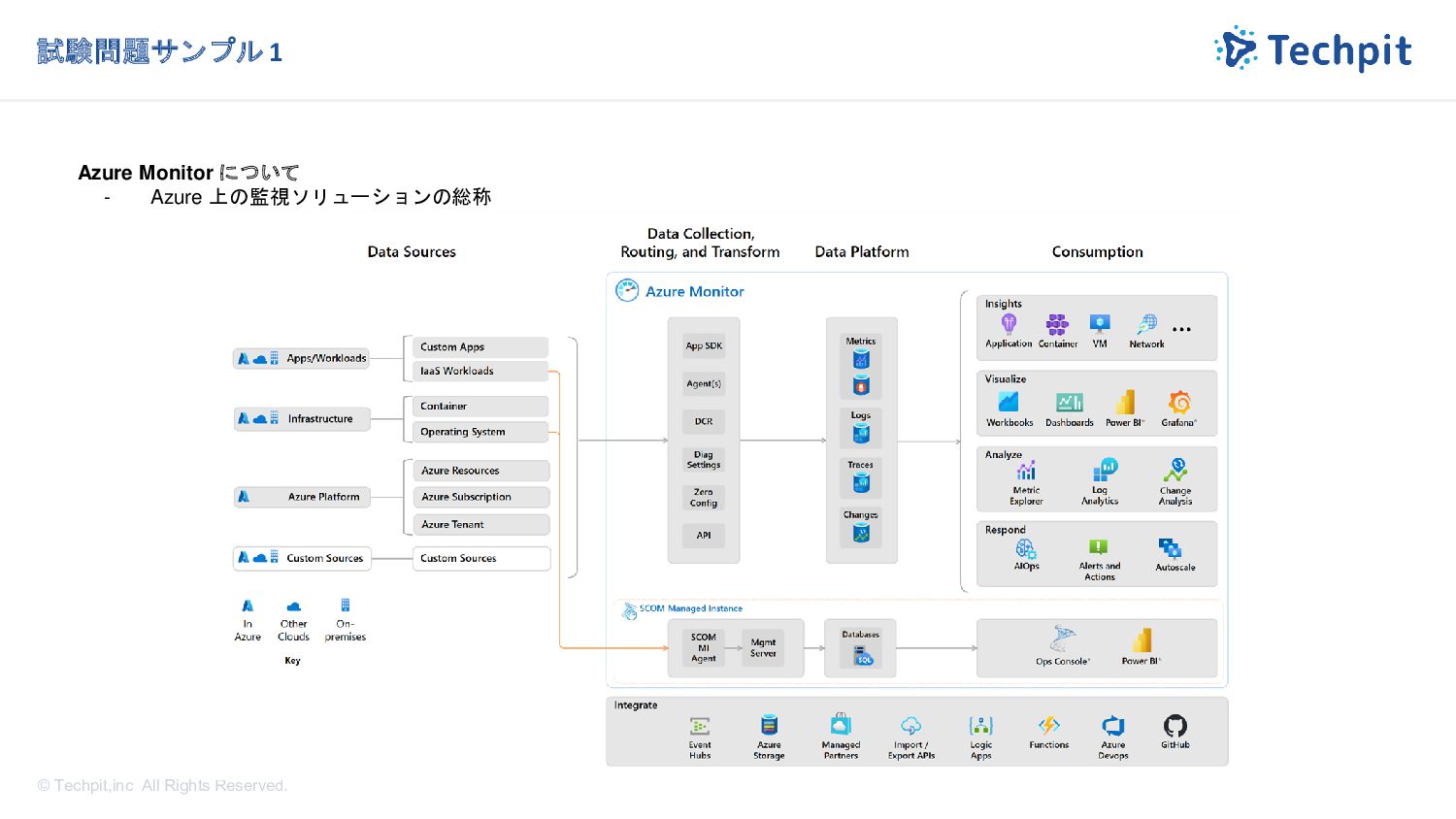Click the Network insights icon
1456x819 pixels.
[x=1147, y=324]
